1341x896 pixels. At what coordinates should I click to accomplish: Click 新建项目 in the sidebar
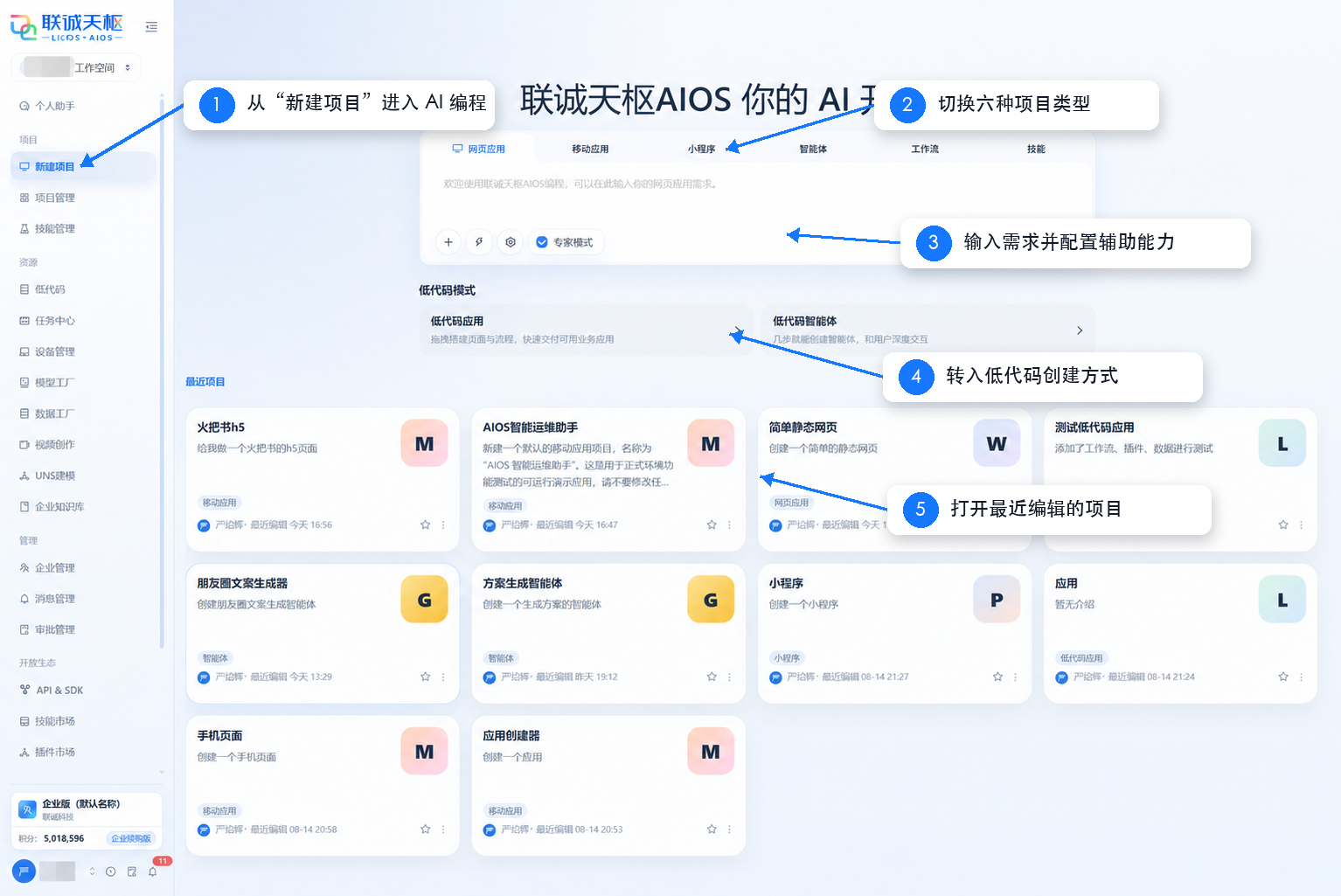[83, 166]
